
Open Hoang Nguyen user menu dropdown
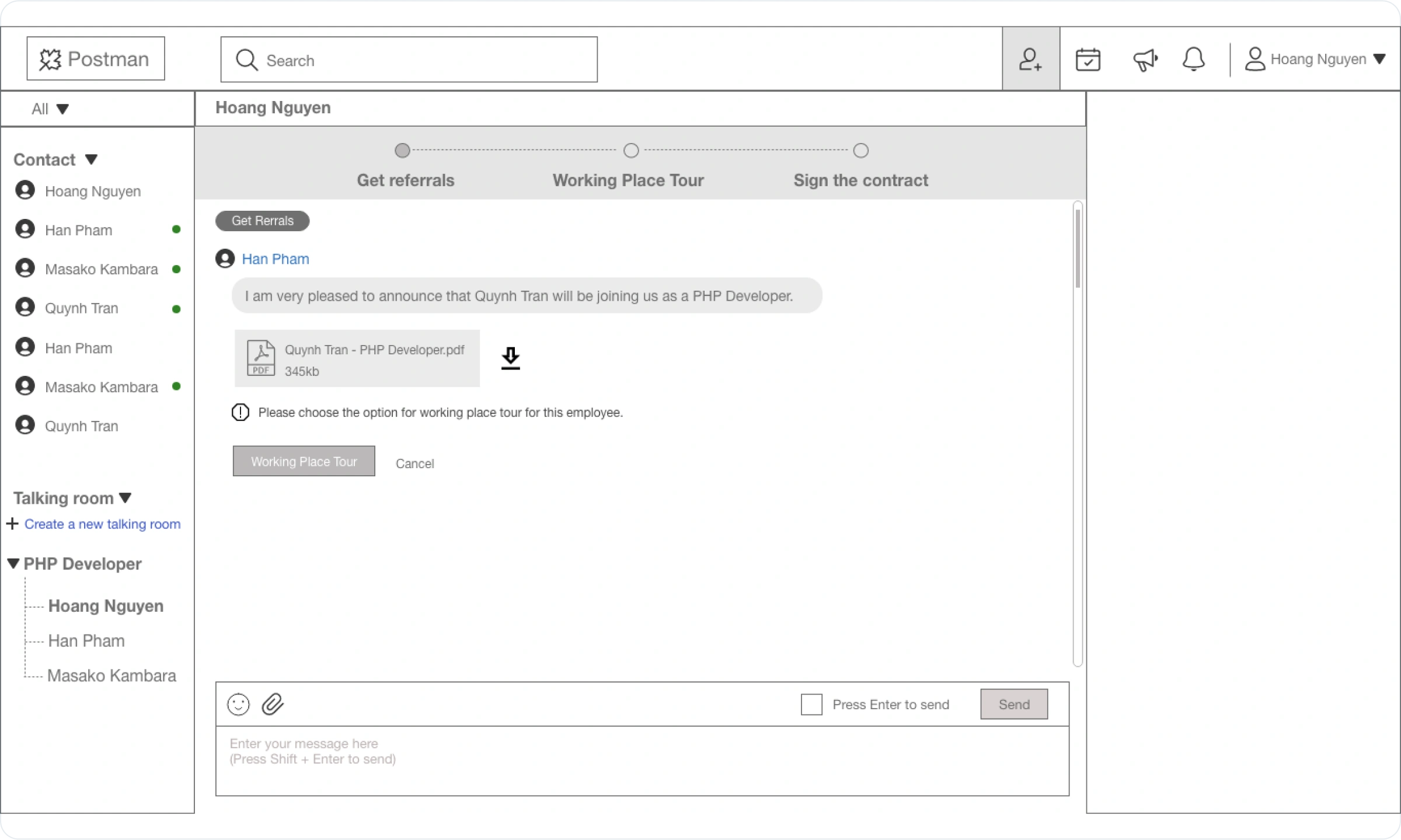(1379, 59)
